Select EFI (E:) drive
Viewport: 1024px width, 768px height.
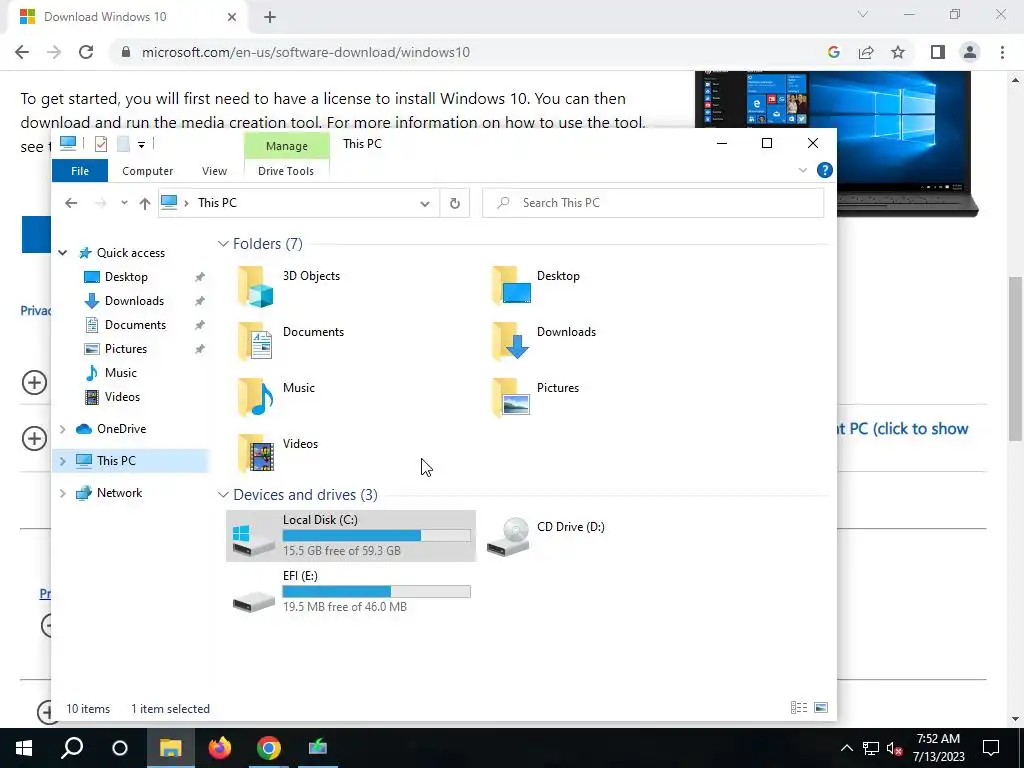tap(351, 591)
